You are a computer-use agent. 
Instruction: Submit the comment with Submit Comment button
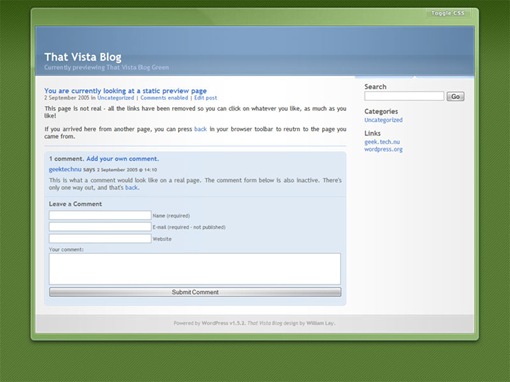coord(195,292)
